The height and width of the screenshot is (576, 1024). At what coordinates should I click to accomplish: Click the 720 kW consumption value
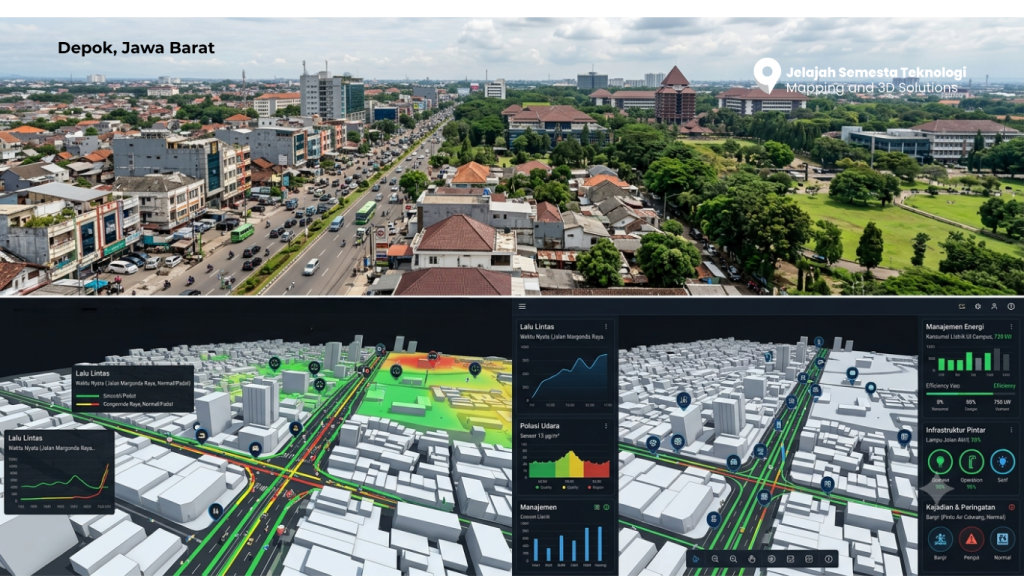tap(1003, 337)
